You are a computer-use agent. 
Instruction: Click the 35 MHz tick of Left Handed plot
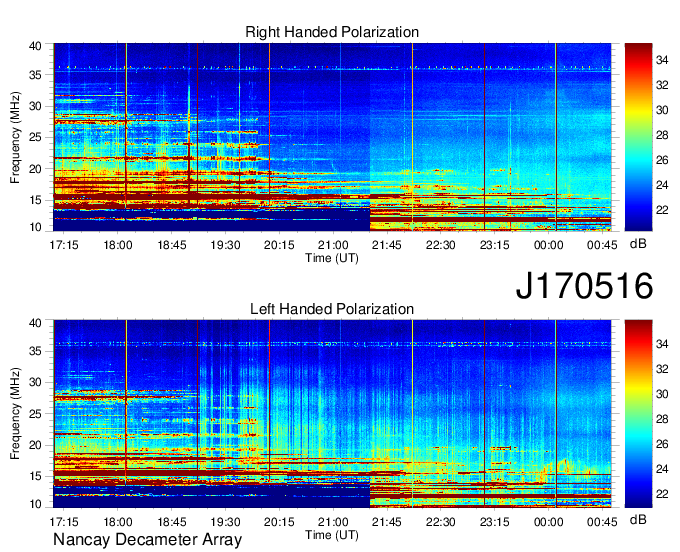click(35, 351)
